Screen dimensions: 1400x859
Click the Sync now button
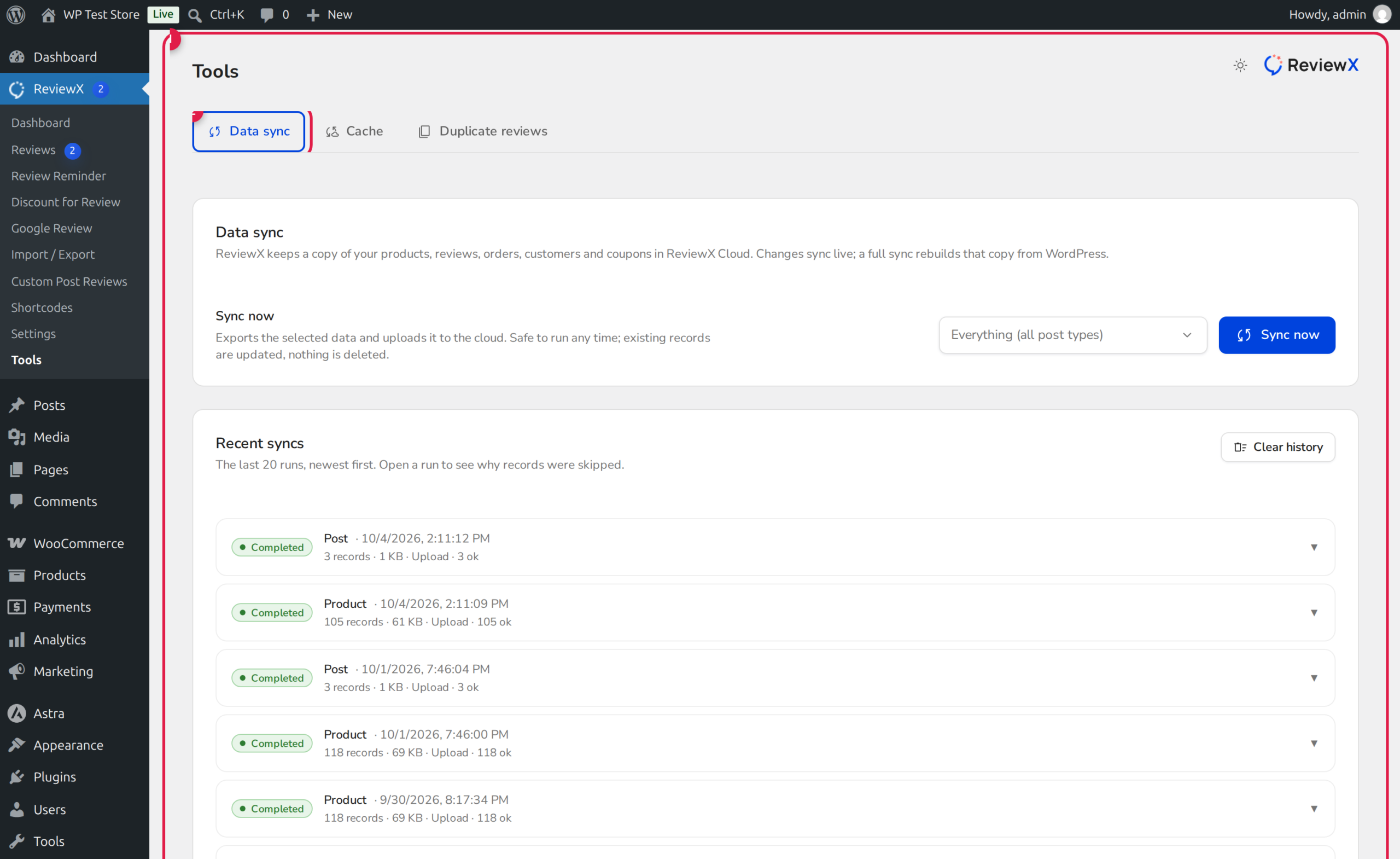pos(1277,335)
